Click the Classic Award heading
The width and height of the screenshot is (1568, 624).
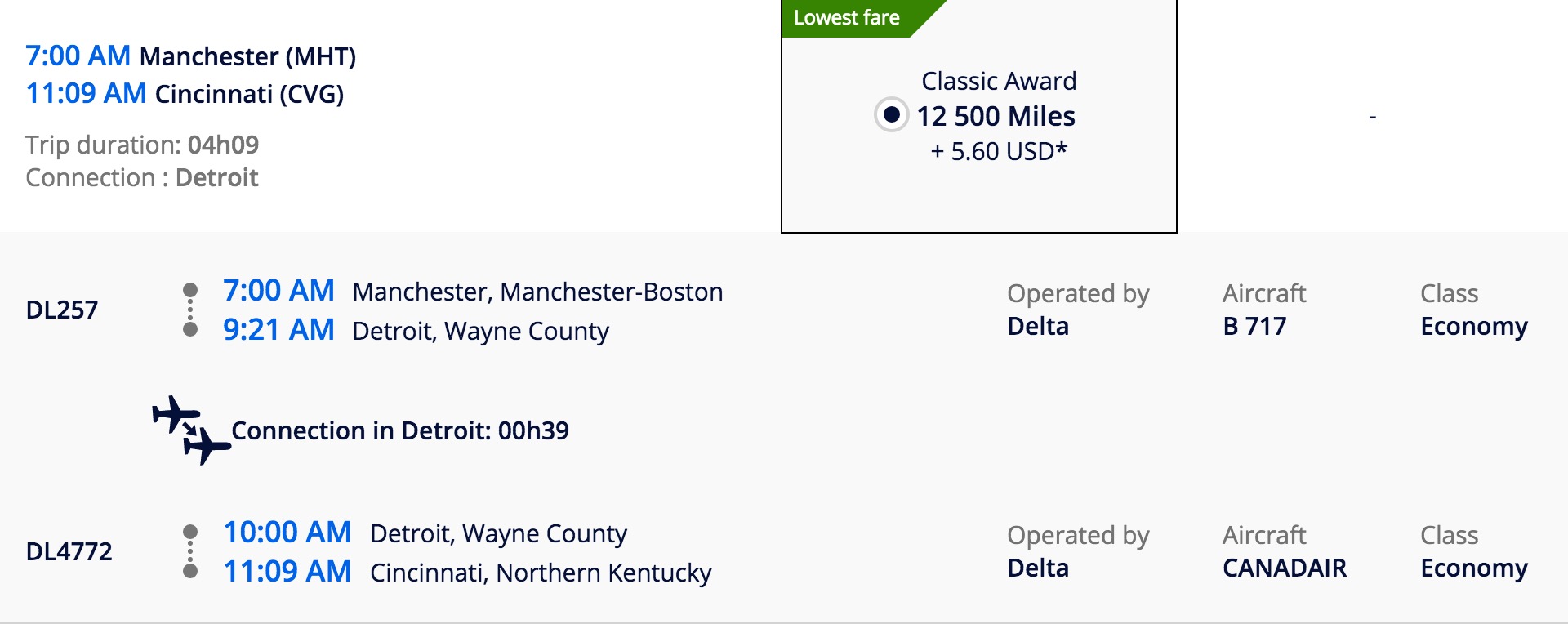[x=999, y=81]
